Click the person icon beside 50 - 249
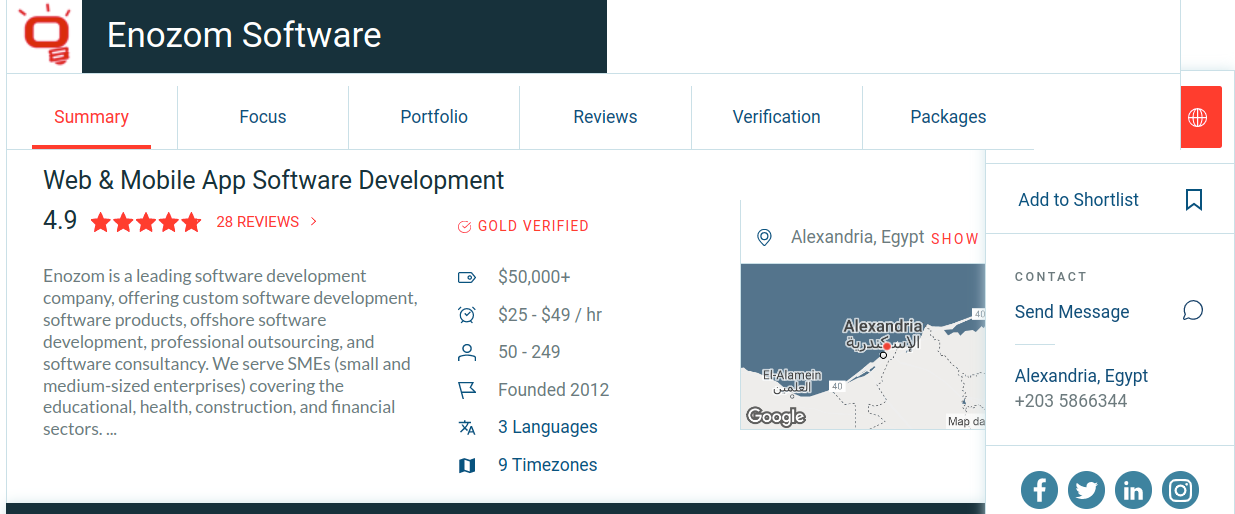This screenshot has height=514, width=1235. [x=466, y=352]
